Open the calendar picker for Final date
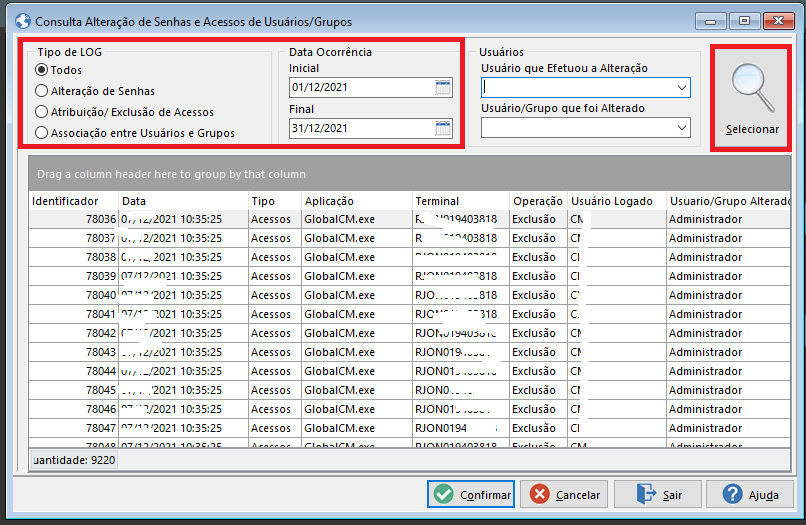The width and height of the screenshot is (806, 525). click(x=443, y=129)
